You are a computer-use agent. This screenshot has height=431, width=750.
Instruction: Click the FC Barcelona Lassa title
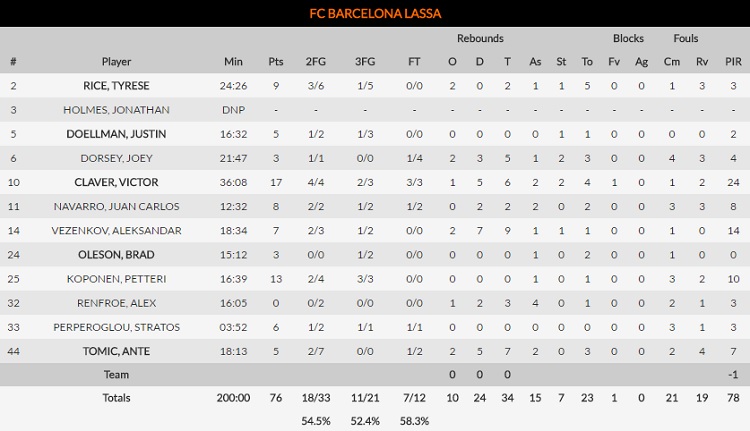pos(375,14)
